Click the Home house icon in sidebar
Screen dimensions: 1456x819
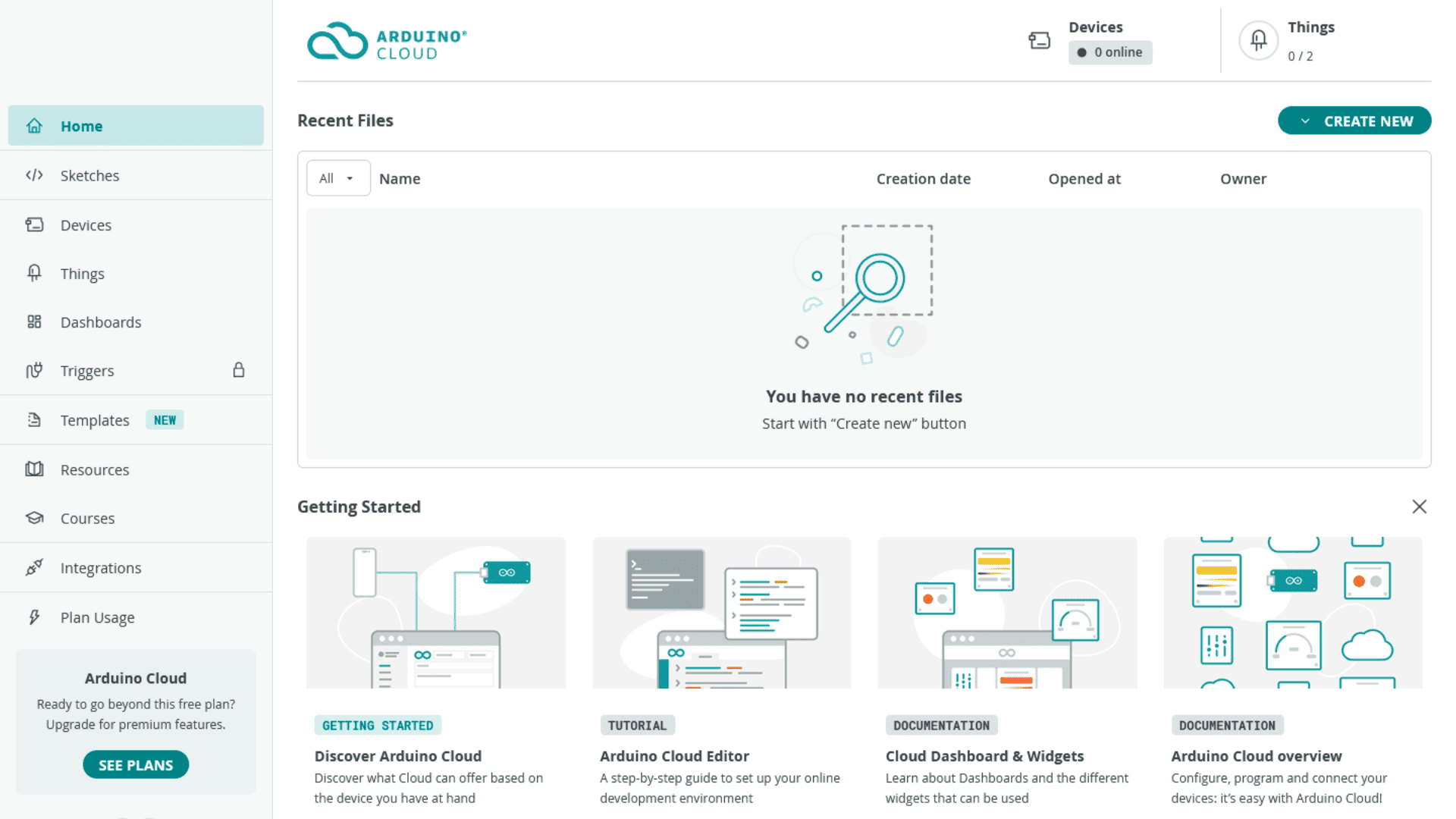34,126
